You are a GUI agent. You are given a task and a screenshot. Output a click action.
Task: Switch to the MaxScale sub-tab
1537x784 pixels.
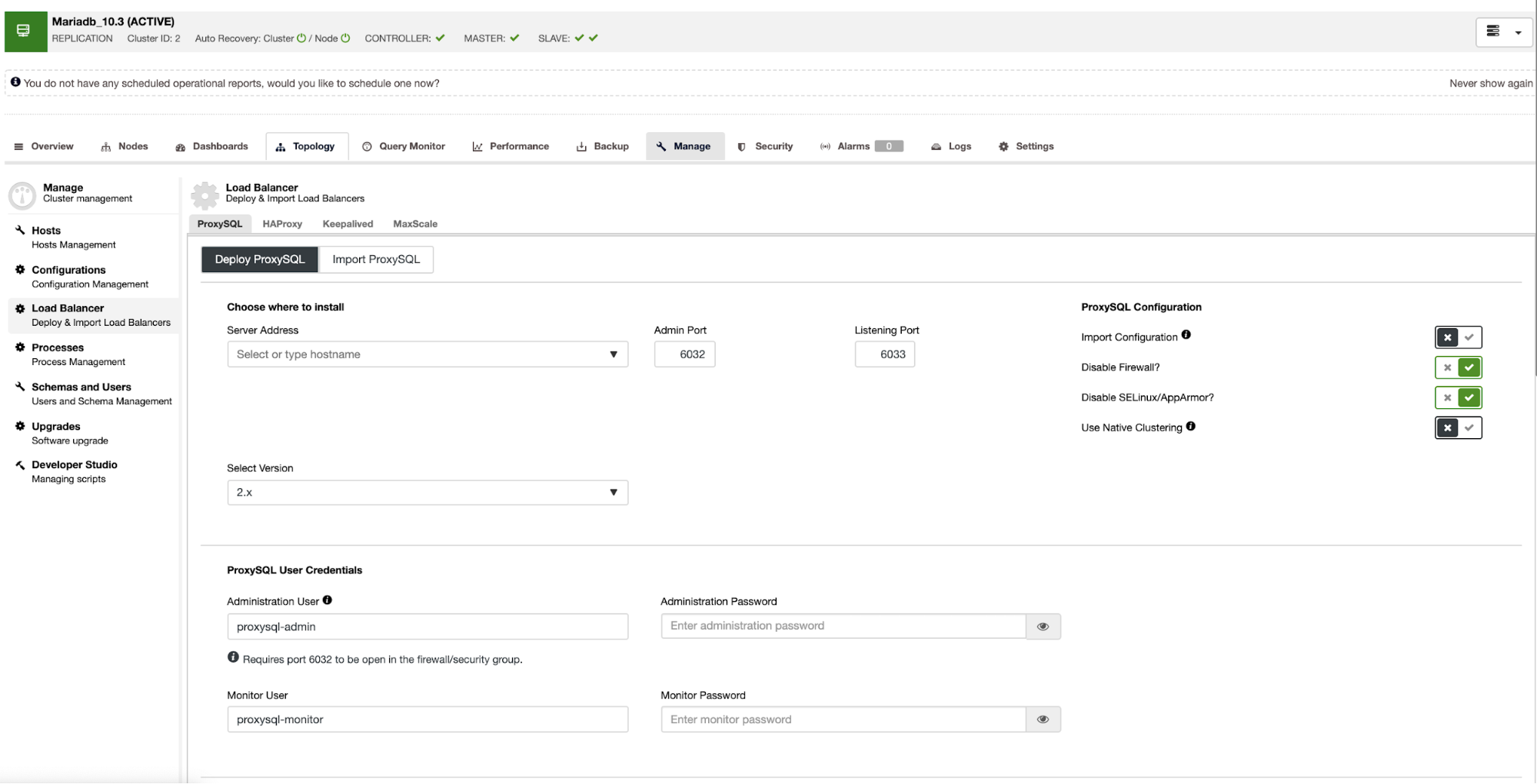point(415,224)
